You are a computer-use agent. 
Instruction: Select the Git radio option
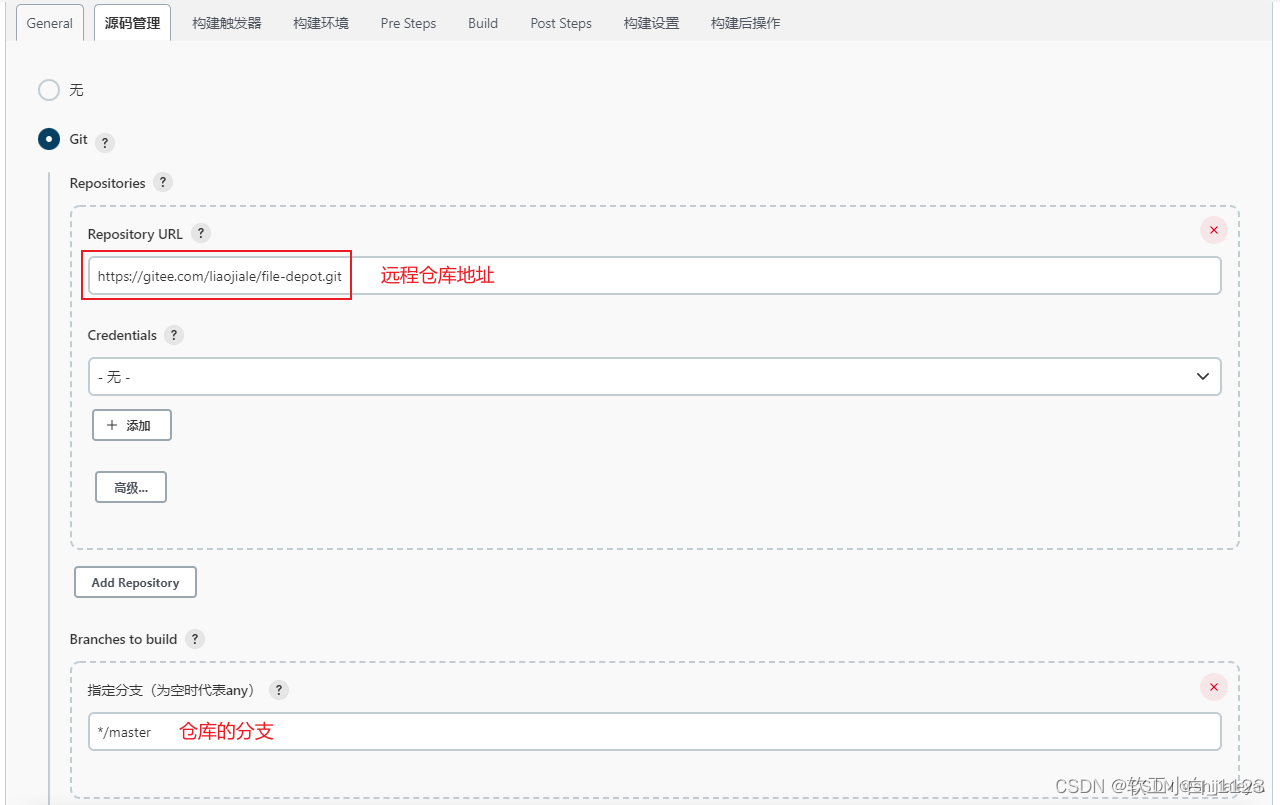(x=49, y=139)
